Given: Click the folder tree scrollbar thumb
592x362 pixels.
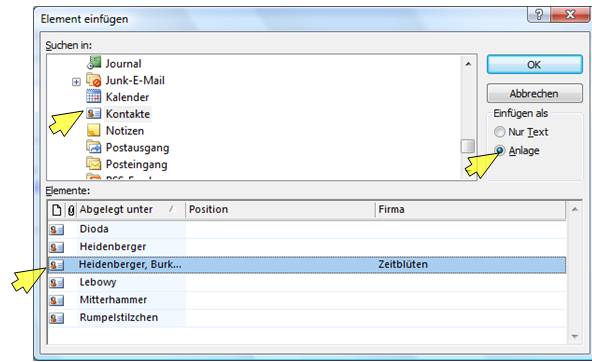Looking at the screenshot, I should tap(468, 146).
